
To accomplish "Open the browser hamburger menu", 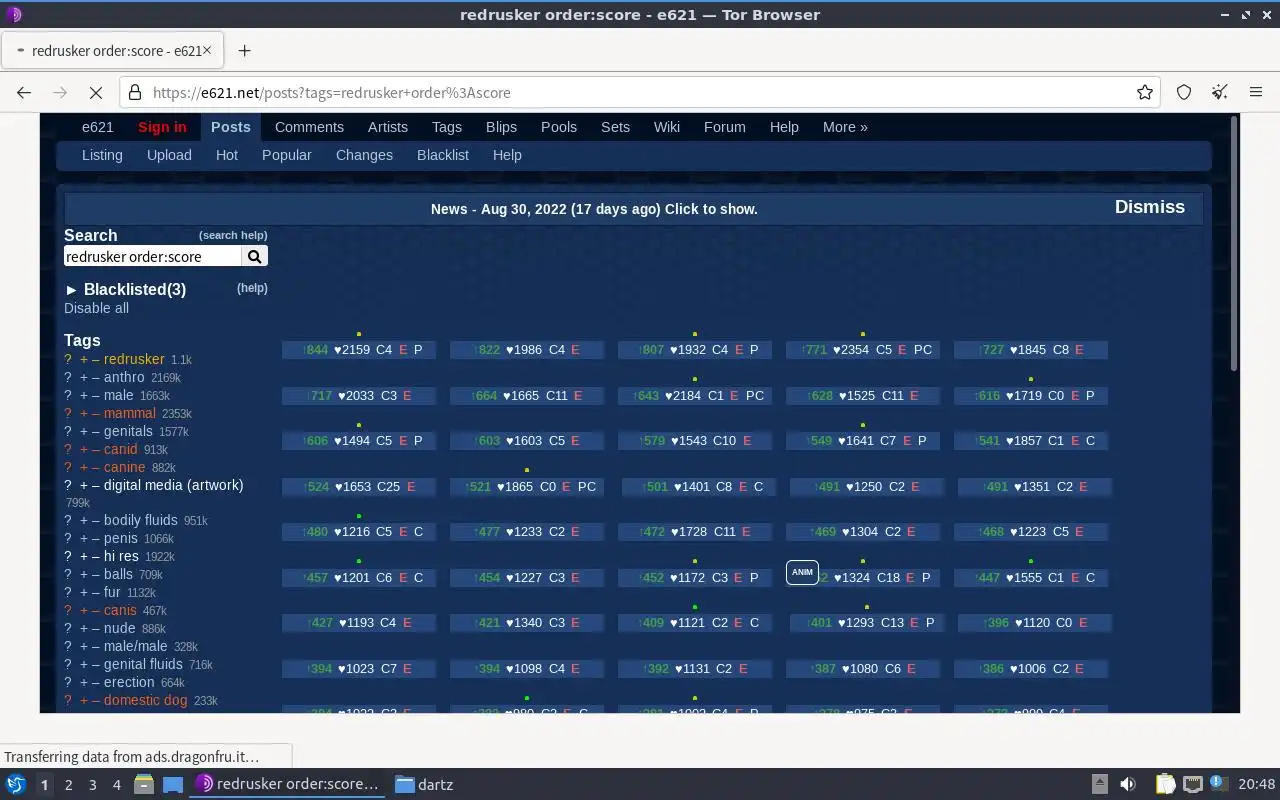I will point(1256,92).
